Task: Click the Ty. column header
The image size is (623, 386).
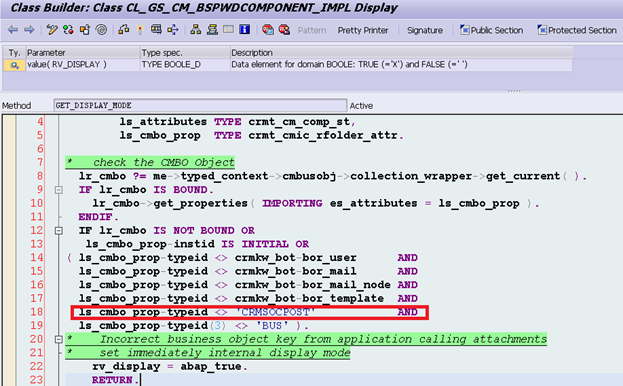Action: click(14, 52)
